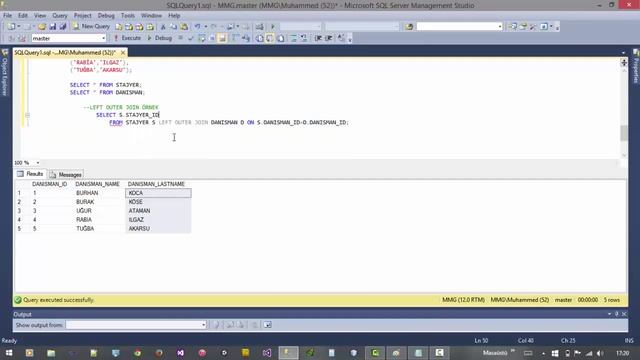Toggle Results to Text icon

(260, 38)
